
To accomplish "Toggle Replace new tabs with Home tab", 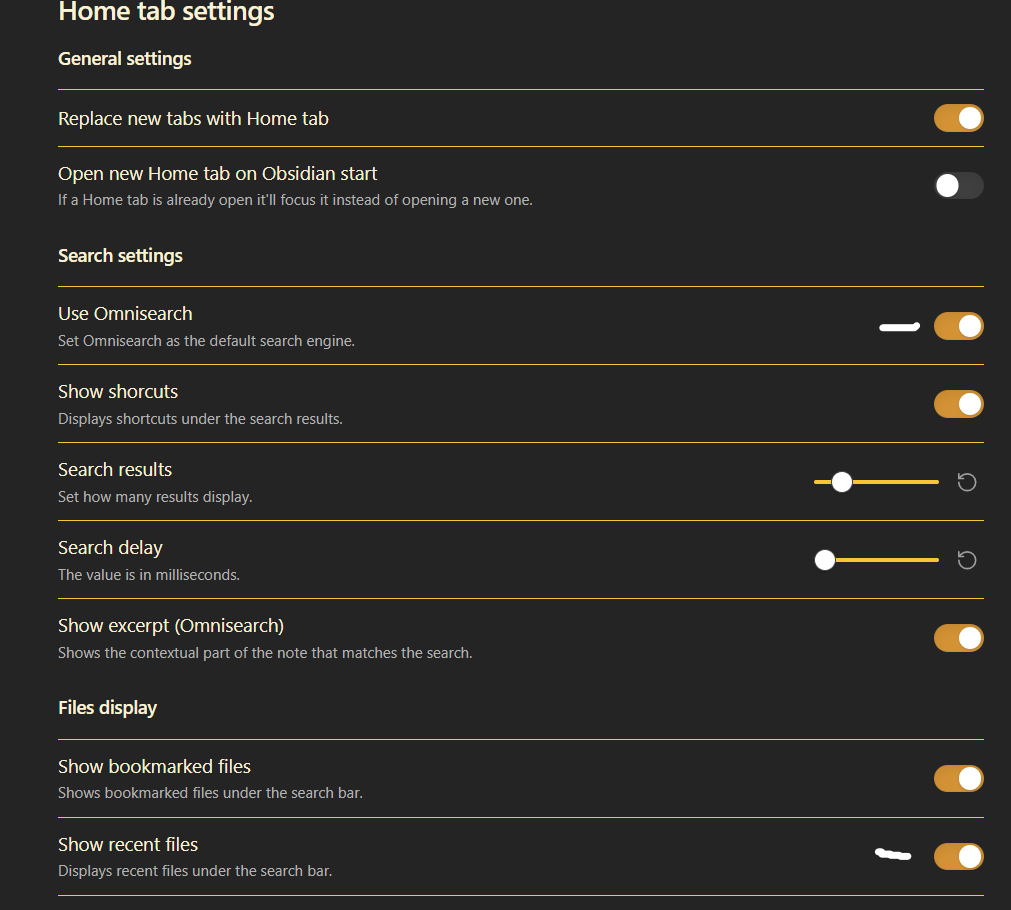I will 958,118.
